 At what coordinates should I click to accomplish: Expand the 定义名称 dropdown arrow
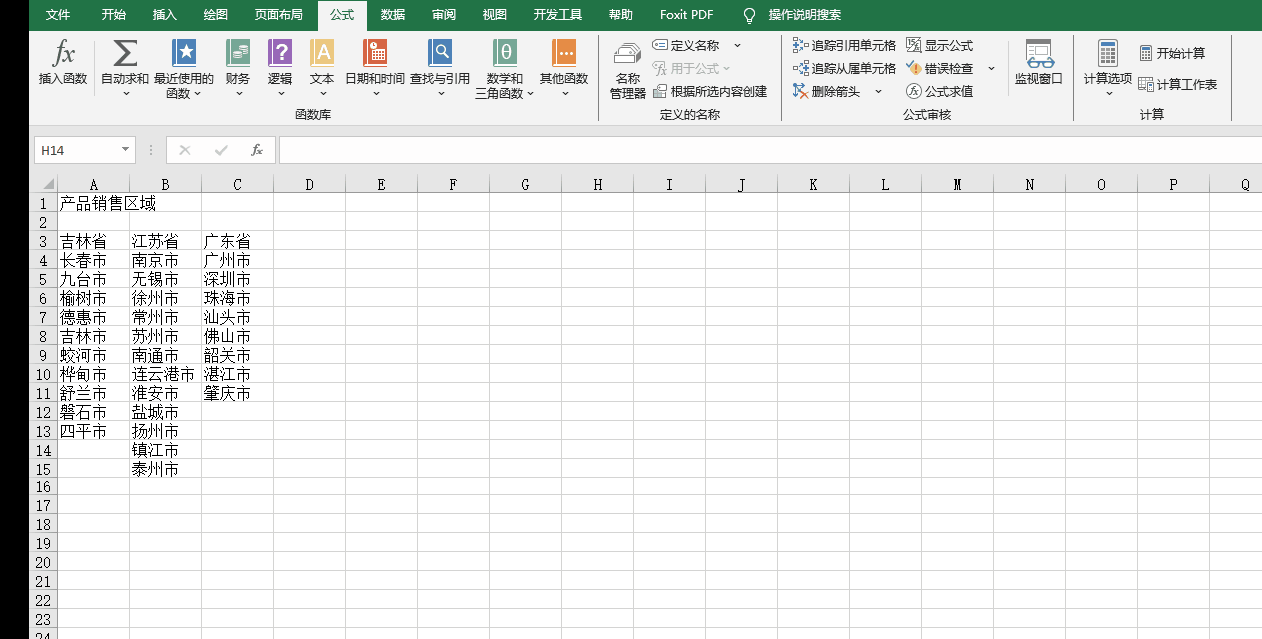click(737, 45)
